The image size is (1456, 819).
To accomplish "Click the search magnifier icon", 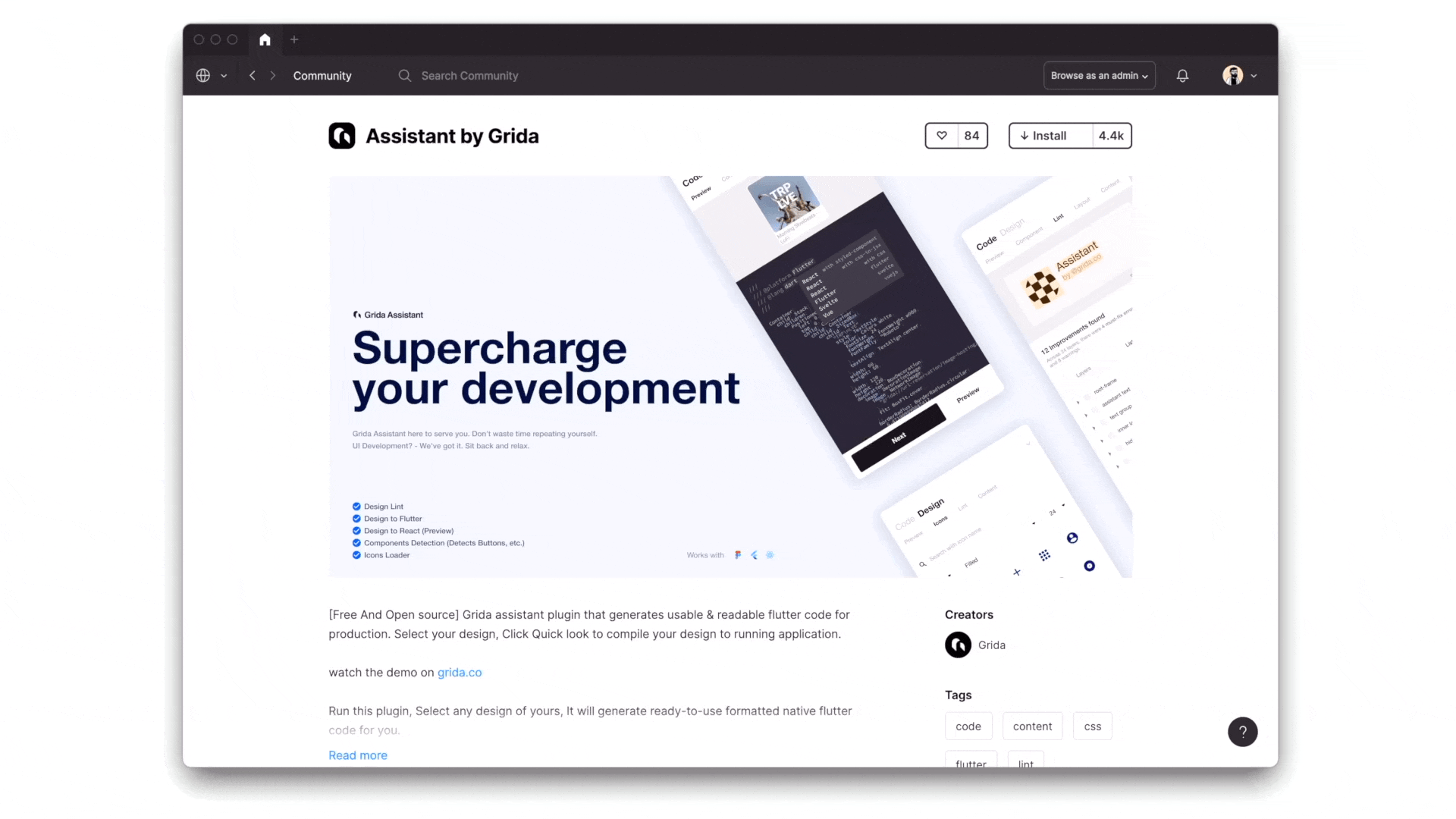I will (x=405, y=75).
